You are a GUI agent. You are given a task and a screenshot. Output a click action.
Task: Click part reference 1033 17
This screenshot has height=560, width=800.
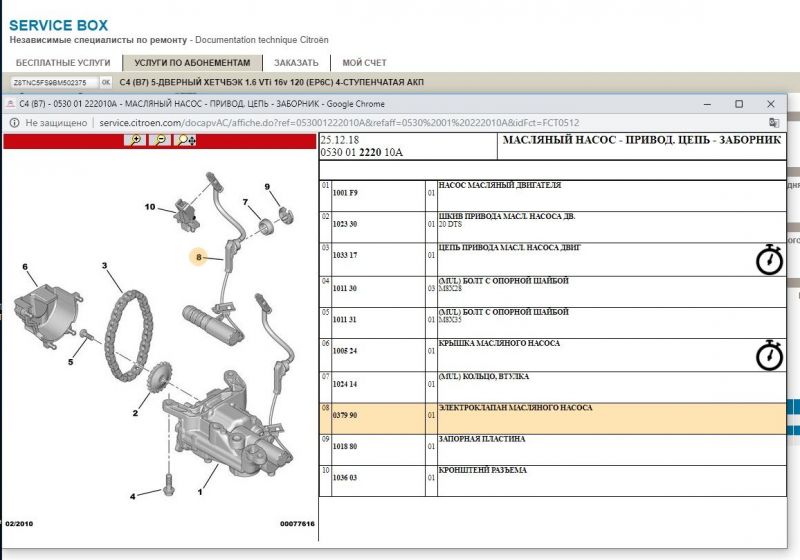(x=345, y=256)
